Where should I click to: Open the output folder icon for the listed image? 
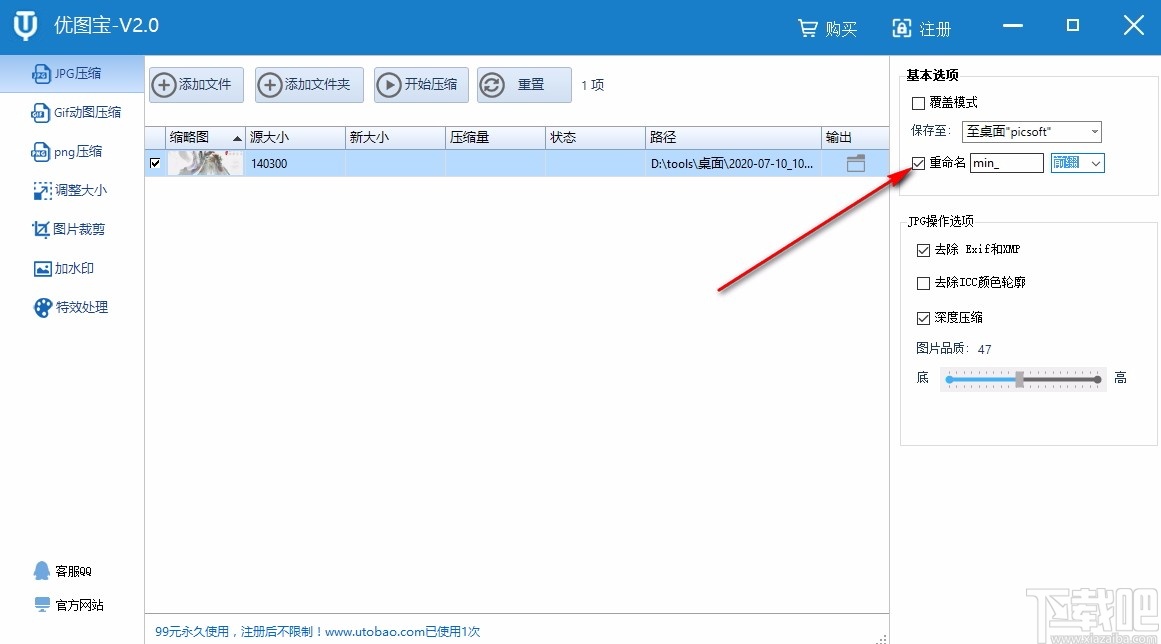856,163
